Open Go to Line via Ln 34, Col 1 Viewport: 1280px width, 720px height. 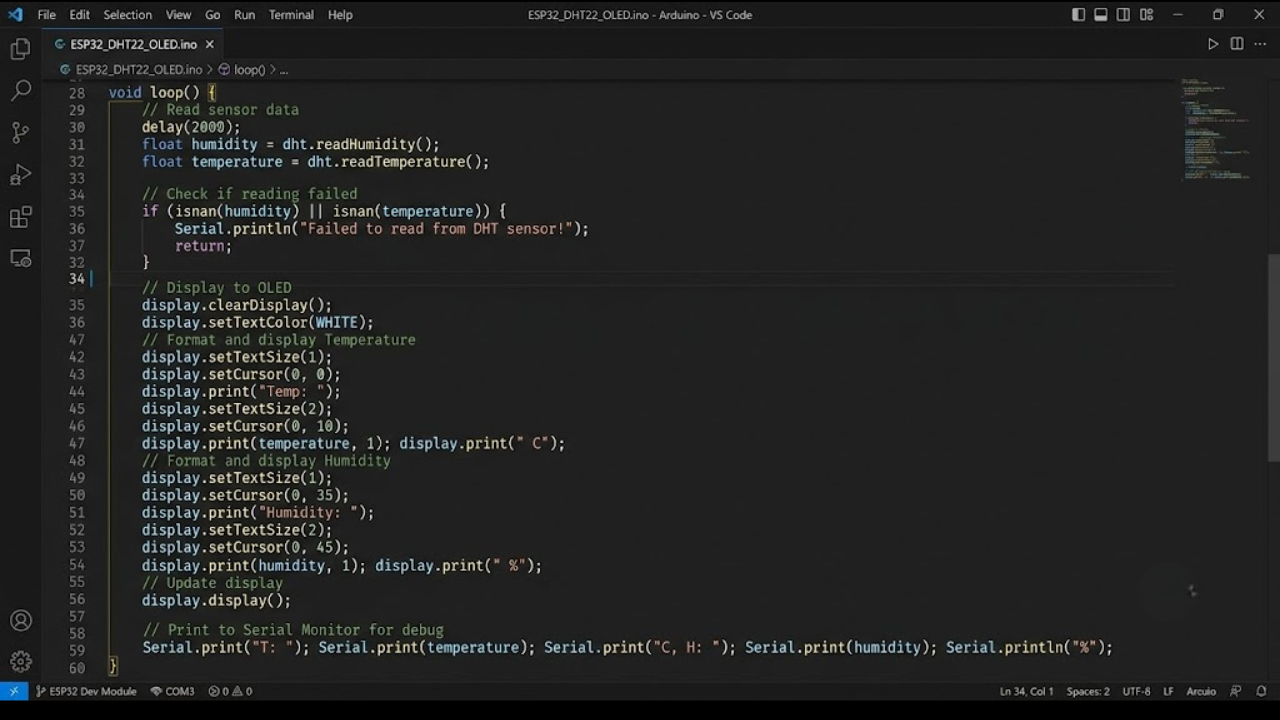(1026, 691)
